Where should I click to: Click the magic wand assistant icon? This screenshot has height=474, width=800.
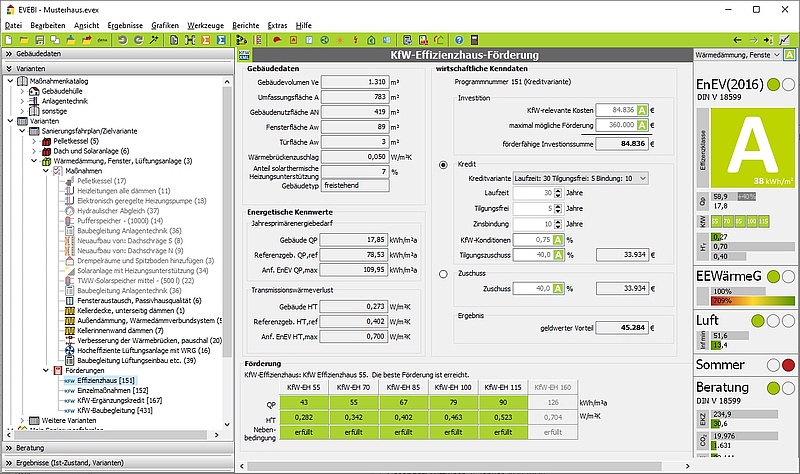154,40
